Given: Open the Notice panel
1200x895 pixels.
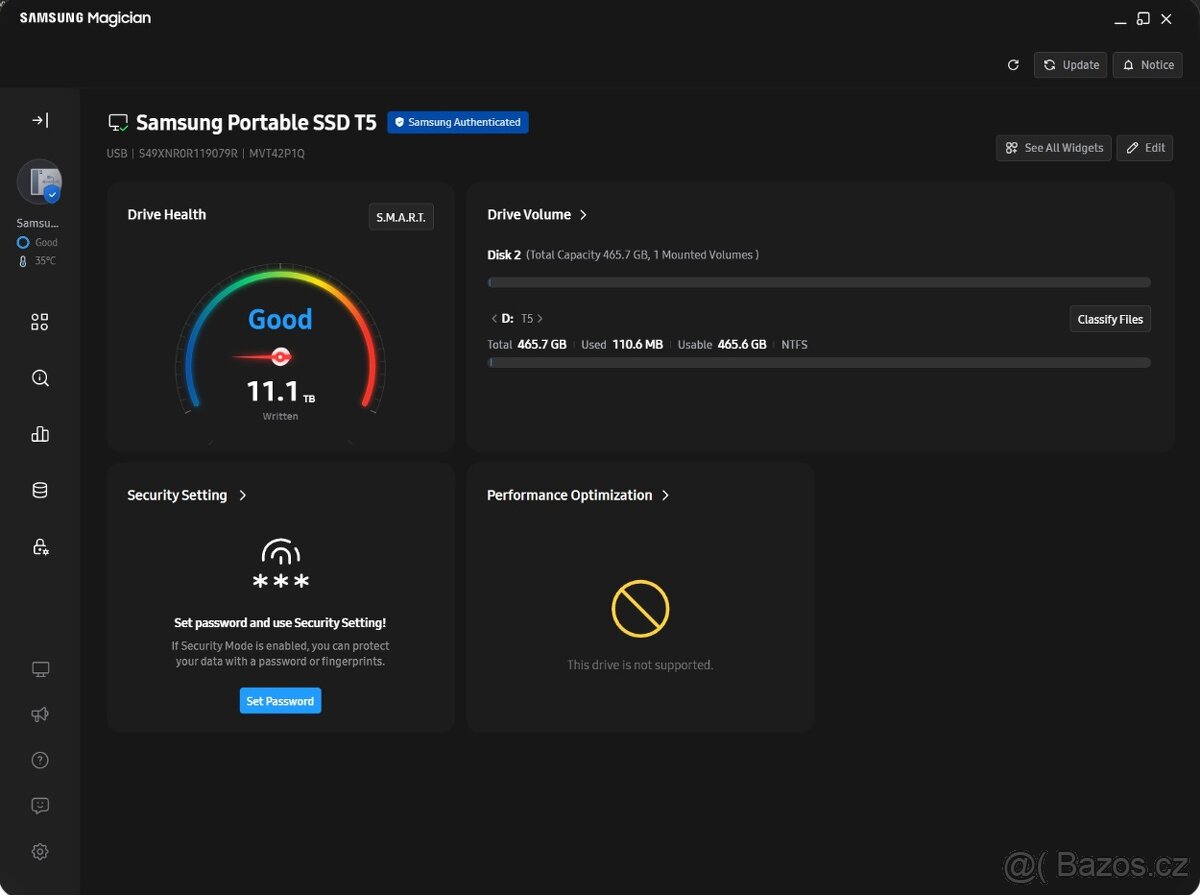Looking at the screenshot, I should pos(1147,64).
